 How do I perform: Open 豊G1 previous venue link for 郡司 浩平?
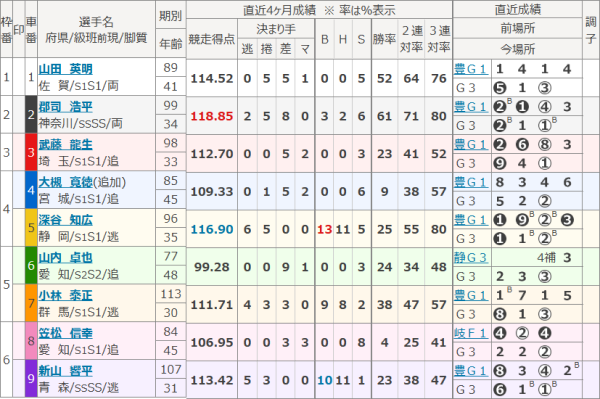[471, 107]
